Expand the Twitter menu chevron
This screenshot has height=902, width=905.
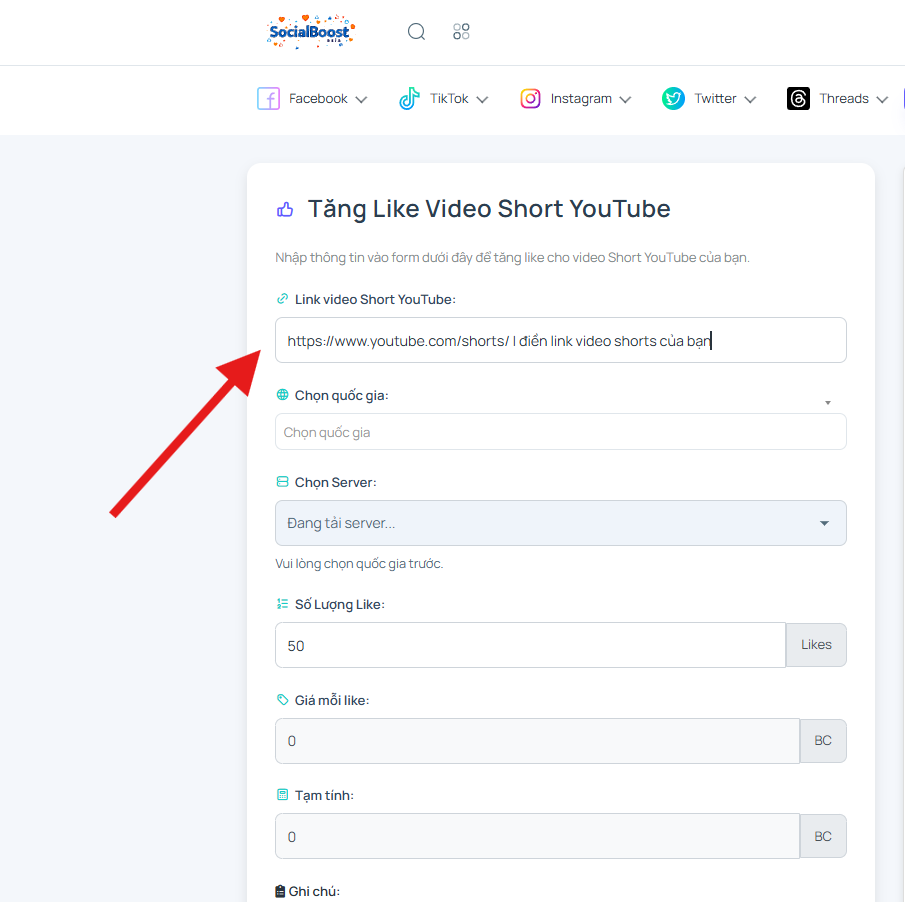[x=750, y=100]
